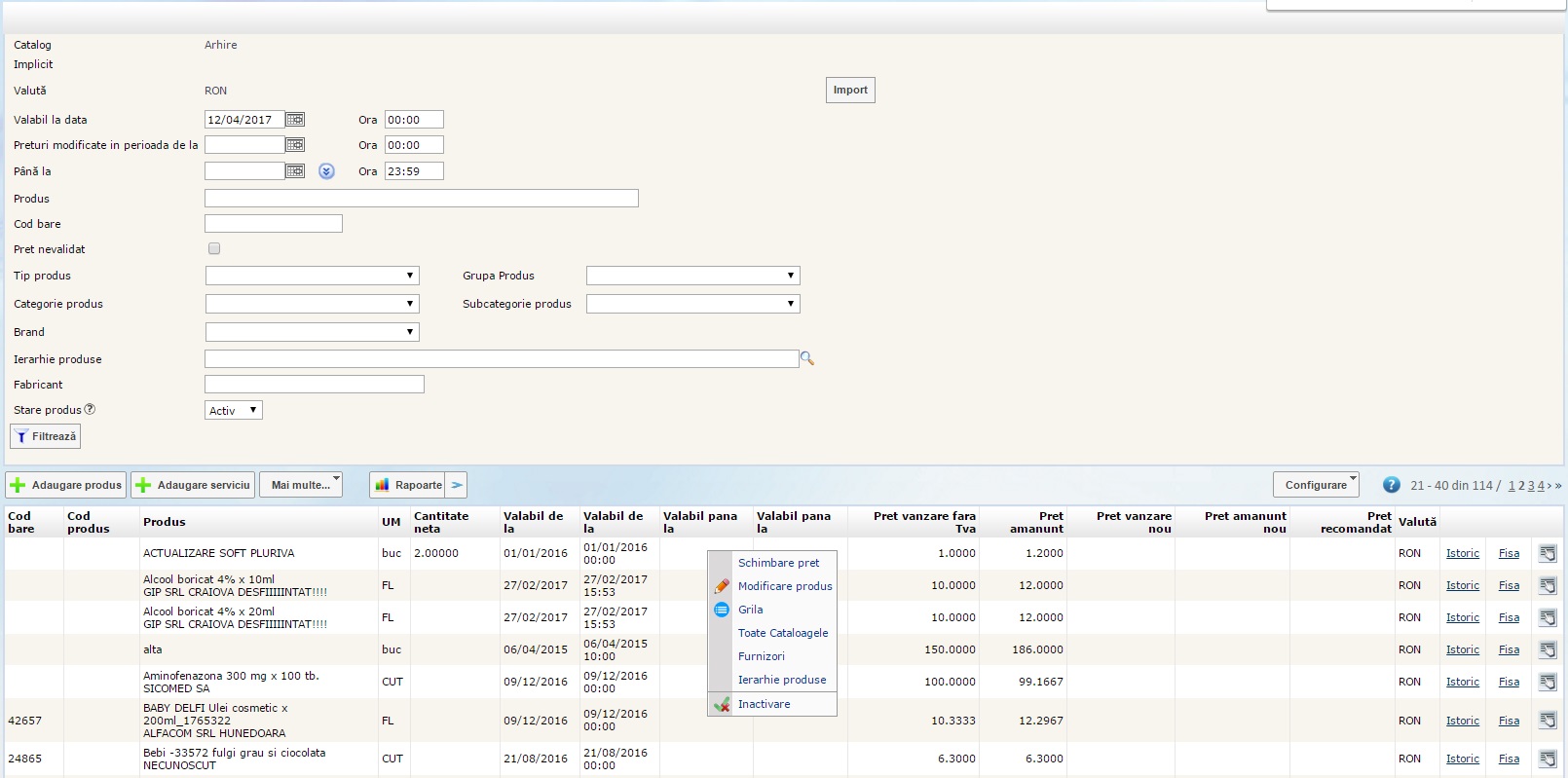1568x778 pixels.
Task: Choose Modificare produs from context menu
Action: (x=784, y=586)
